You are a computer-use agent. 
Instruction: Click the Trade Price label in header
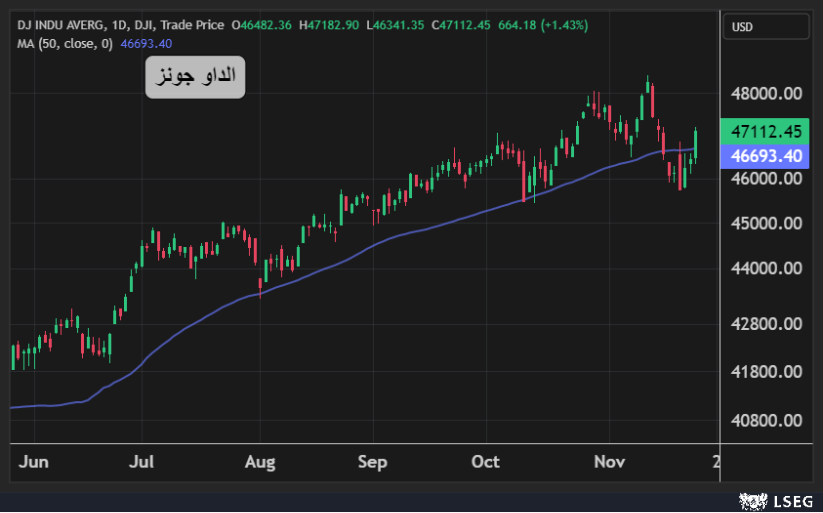[194, 24]
